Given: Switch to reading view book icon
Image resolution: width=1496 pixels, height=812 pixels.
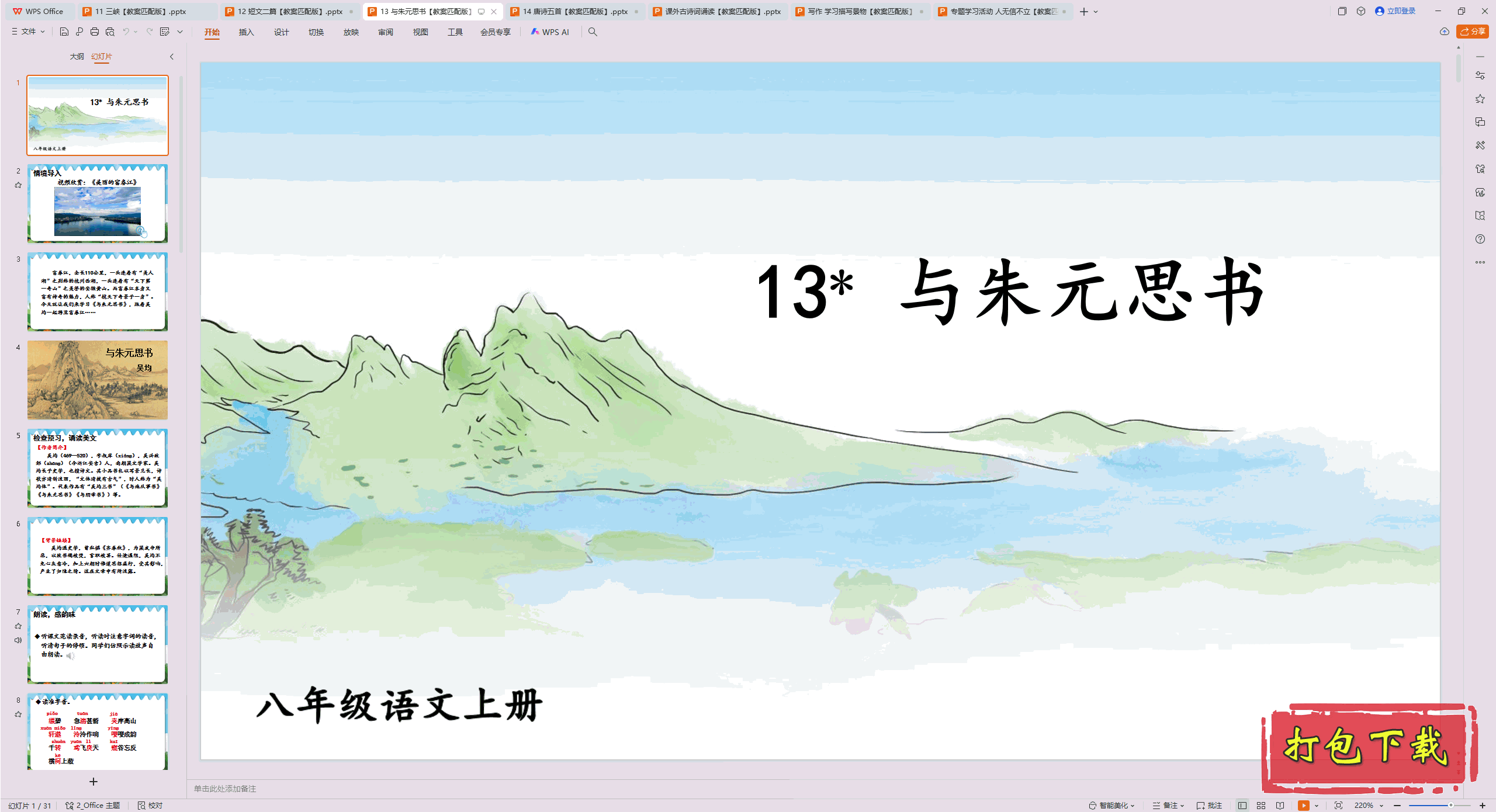Looking at the screenshot, I should [1280, 805].
